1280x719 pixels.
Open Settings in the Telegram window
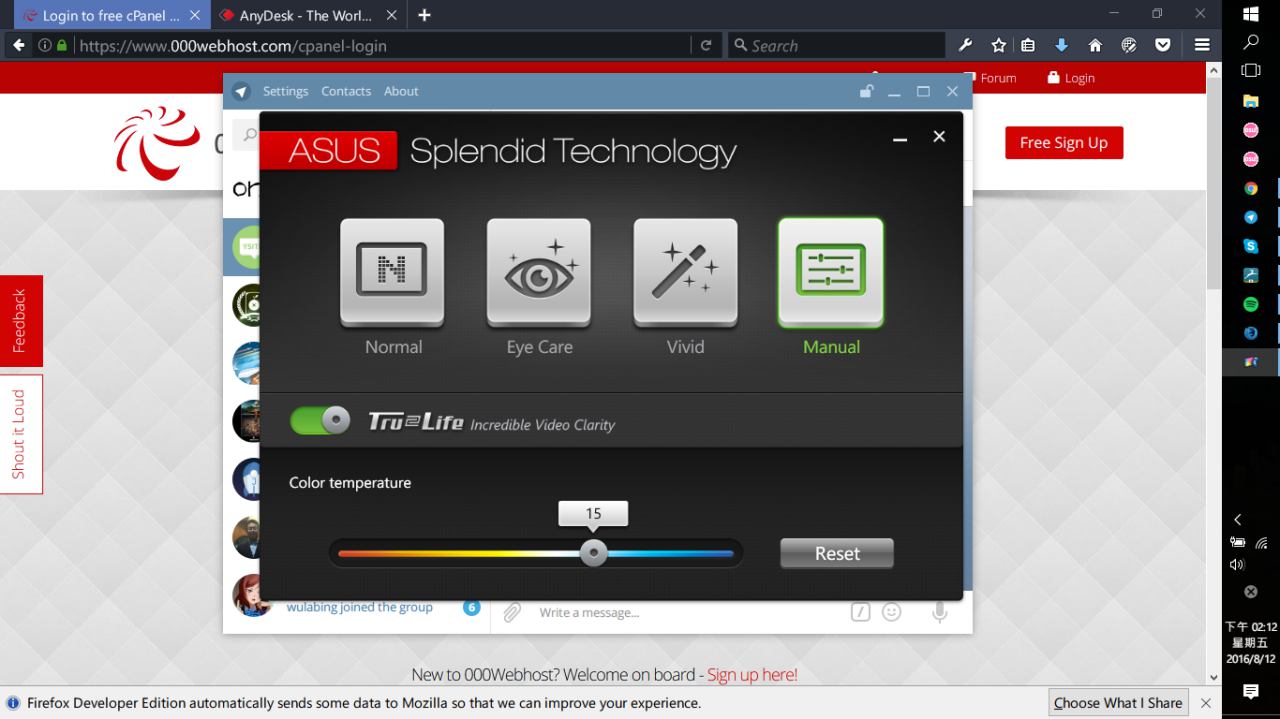coord(285,91)
